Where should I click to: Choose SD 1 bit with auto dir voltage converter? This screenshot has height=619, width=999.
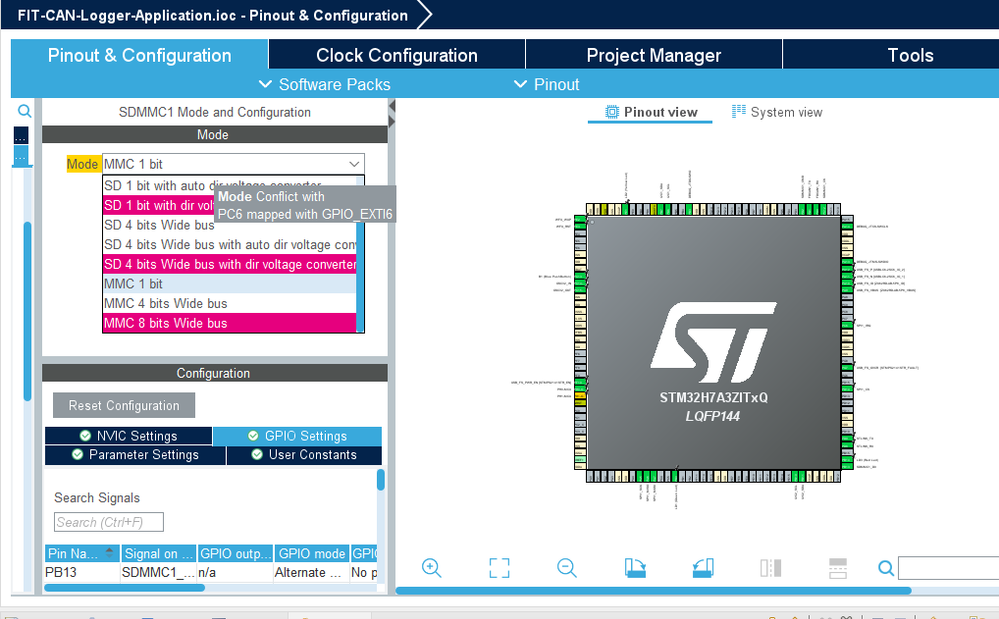click(229, 185)
